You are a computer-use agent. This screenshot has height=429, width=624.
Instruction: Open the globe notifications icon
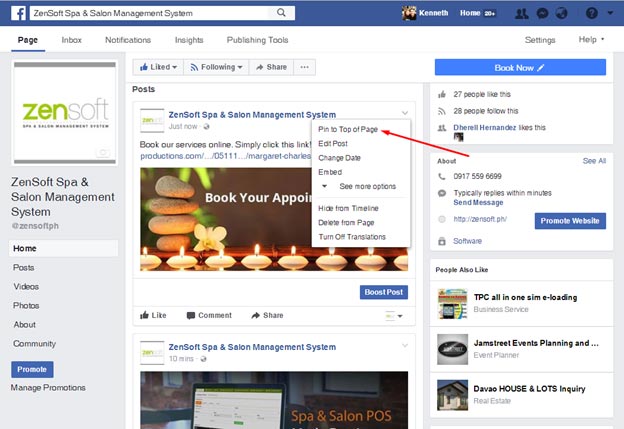click(562, 14)
